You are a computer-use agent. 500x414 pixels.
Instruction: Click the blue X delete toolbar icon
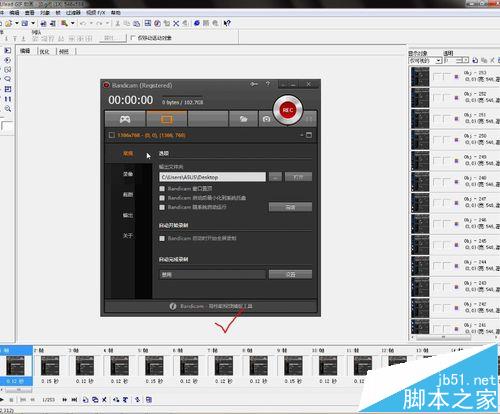(176, 23)
